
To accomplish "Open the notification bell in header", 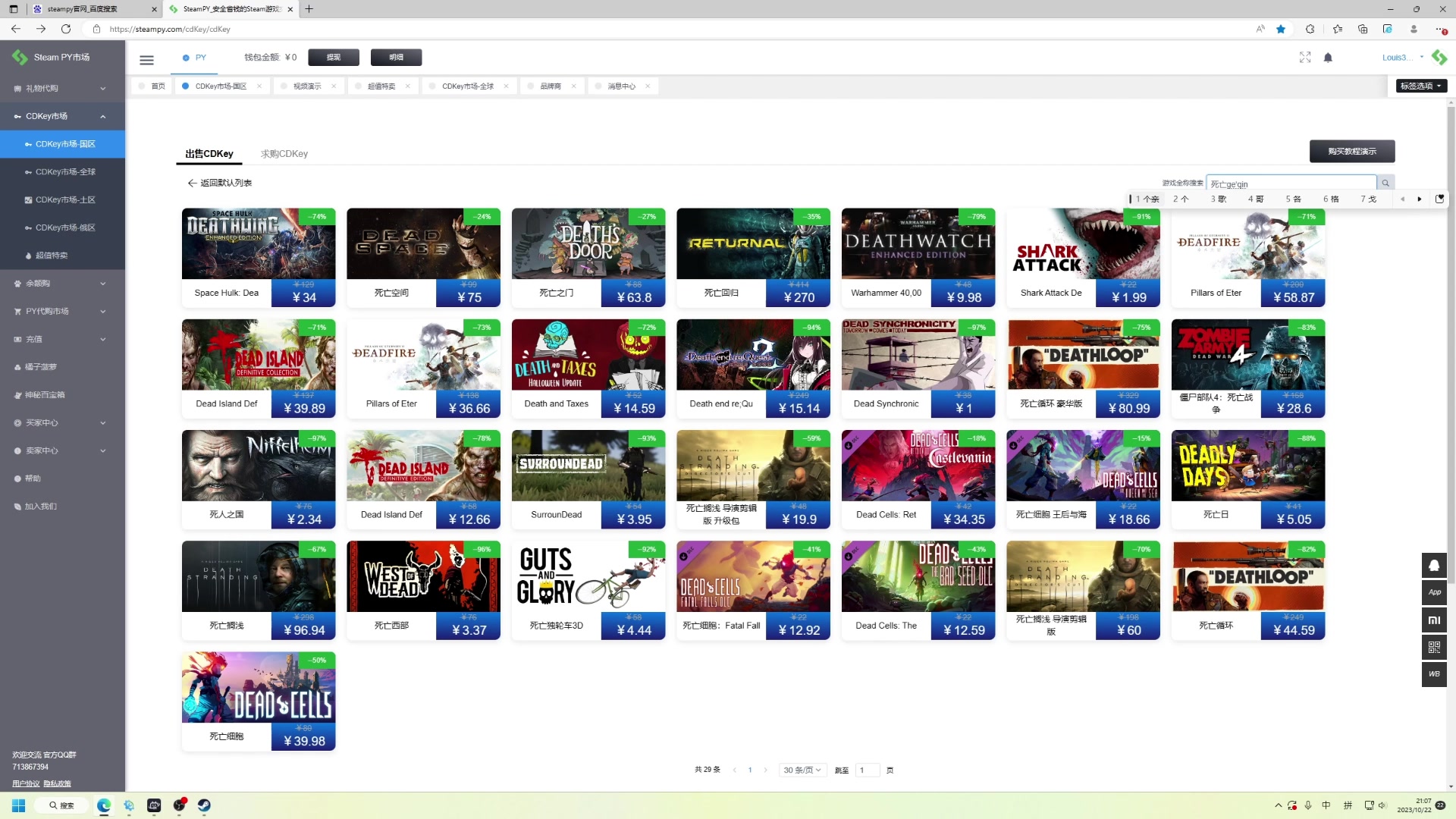I will point(1328,58).
